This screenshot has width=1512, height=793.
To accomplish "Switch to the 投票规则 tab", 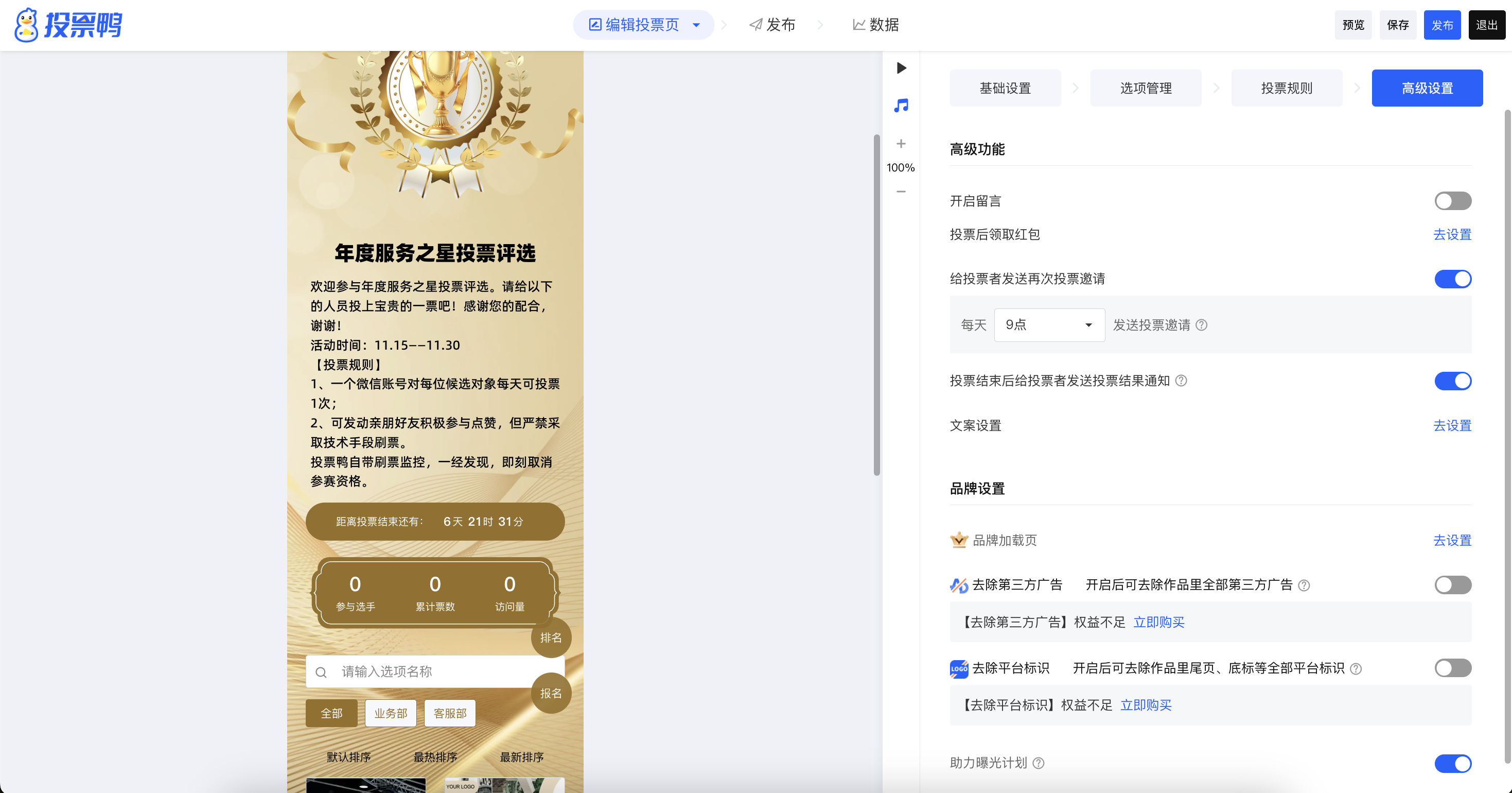I will tap(1286, 88).
